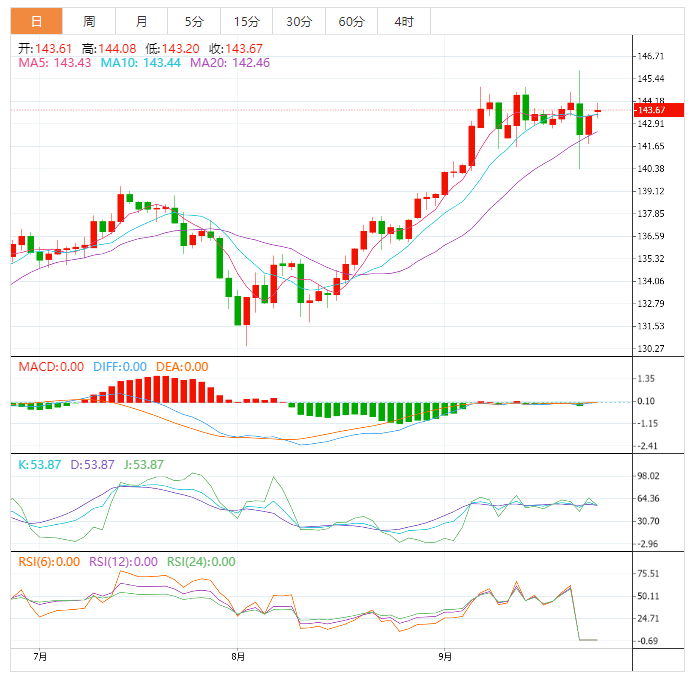Click the 136.59 price axis label
Viewport: 689px width, 676px height.
pyautogui.click(x=651, y=236)
